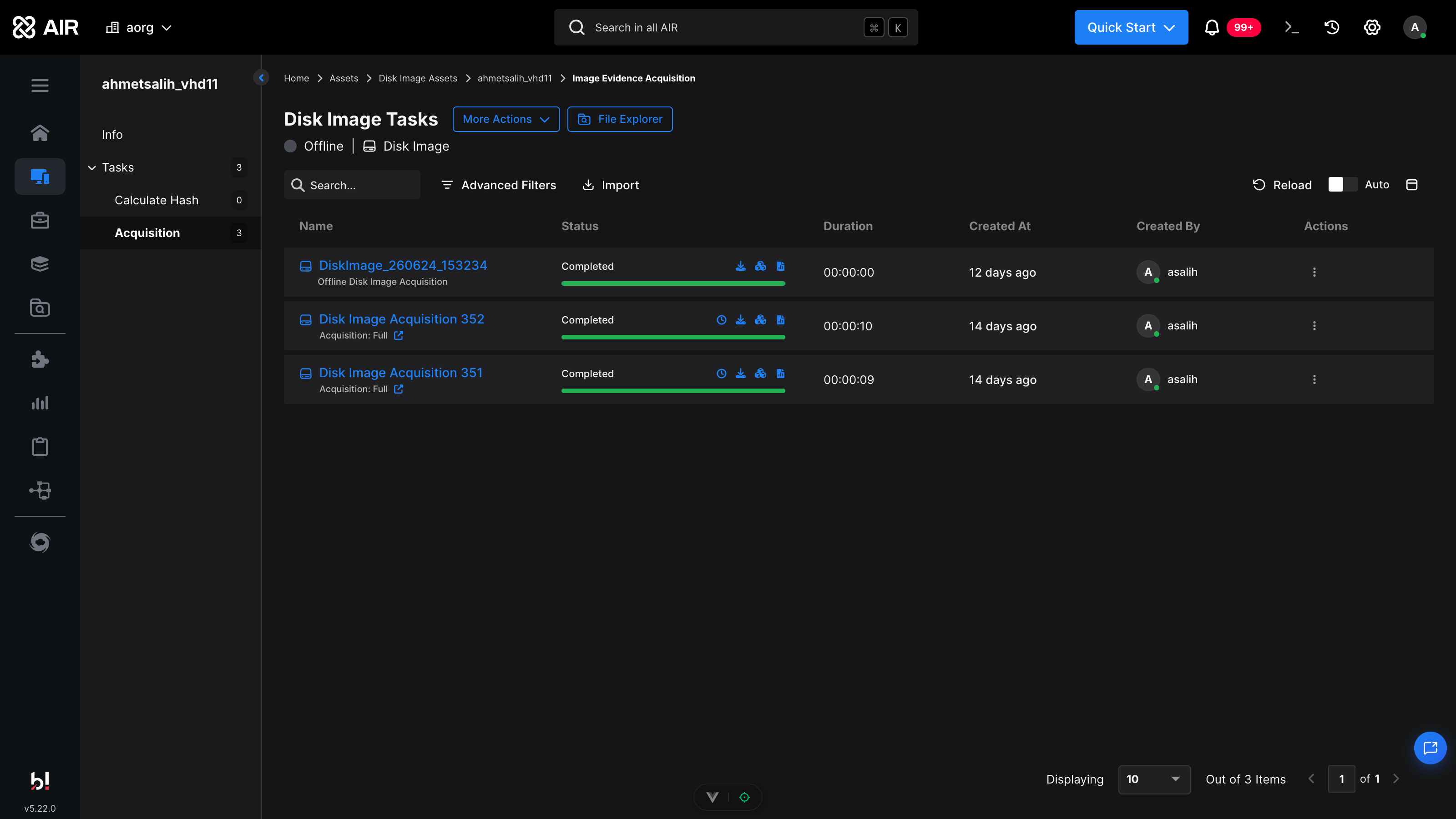Open Disk Image Acquisition 351 task link
Viewport: 1456px width, 819px height.
[x=401, y=373]
